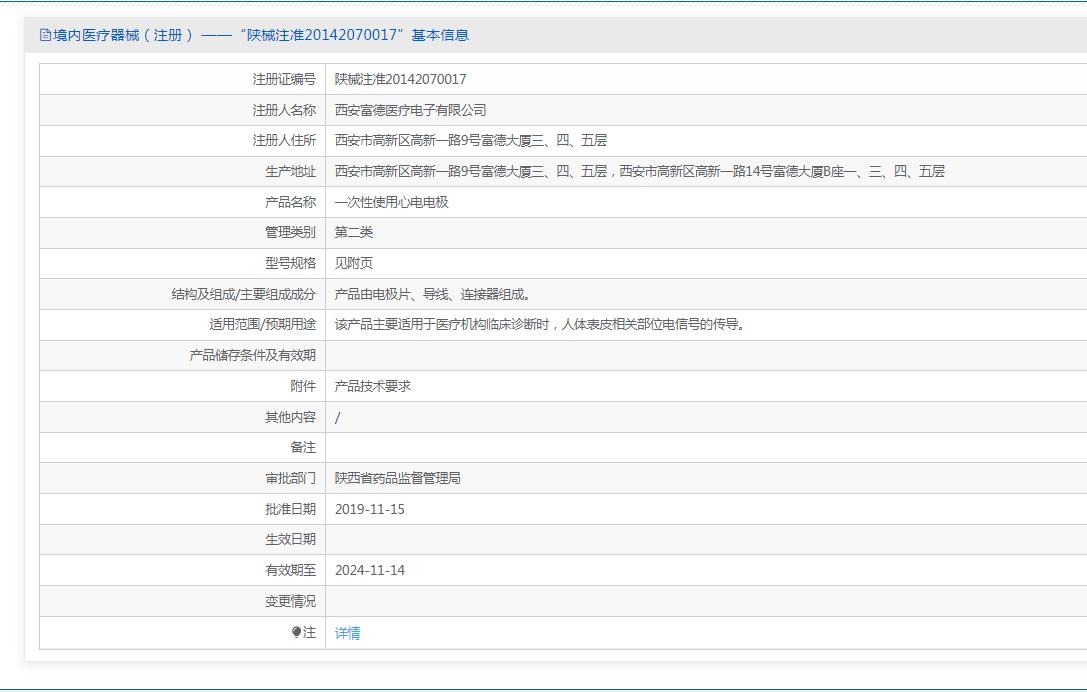Click approval department 陕西省药品监督管理局
Image resolution: width=1087 pixels, height=692 pixels.
tap(397, 478)
